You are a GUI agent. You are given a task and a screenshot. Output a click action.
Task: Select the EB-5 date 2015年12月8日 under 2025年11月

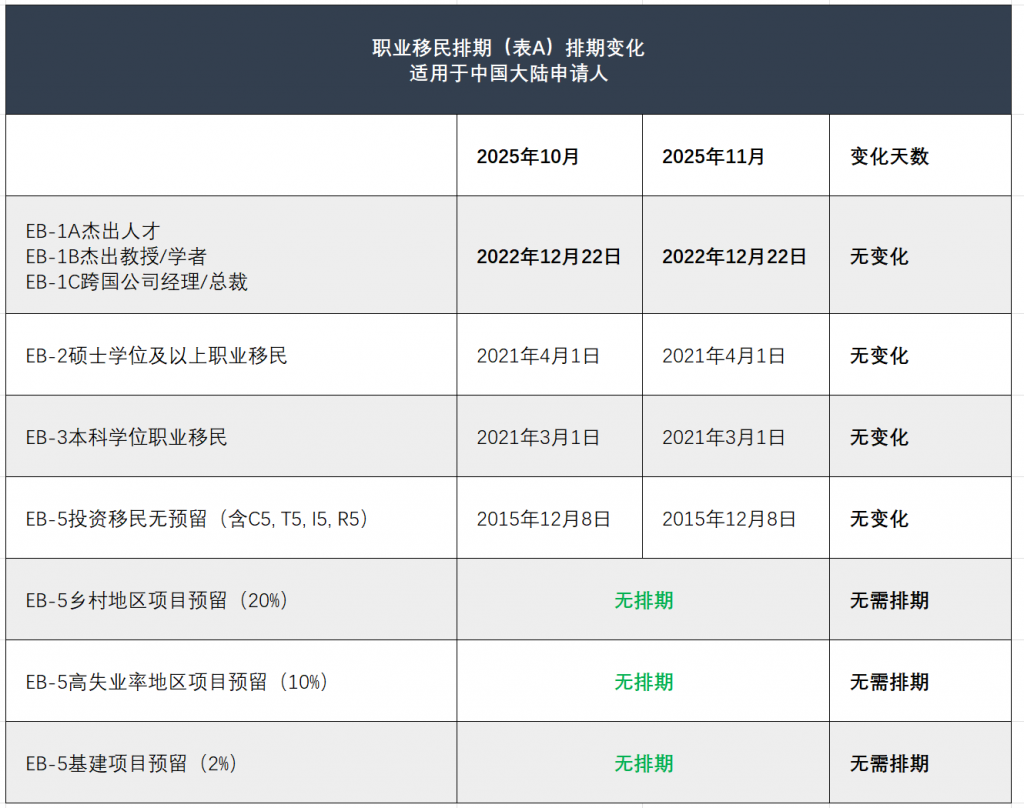729,519
